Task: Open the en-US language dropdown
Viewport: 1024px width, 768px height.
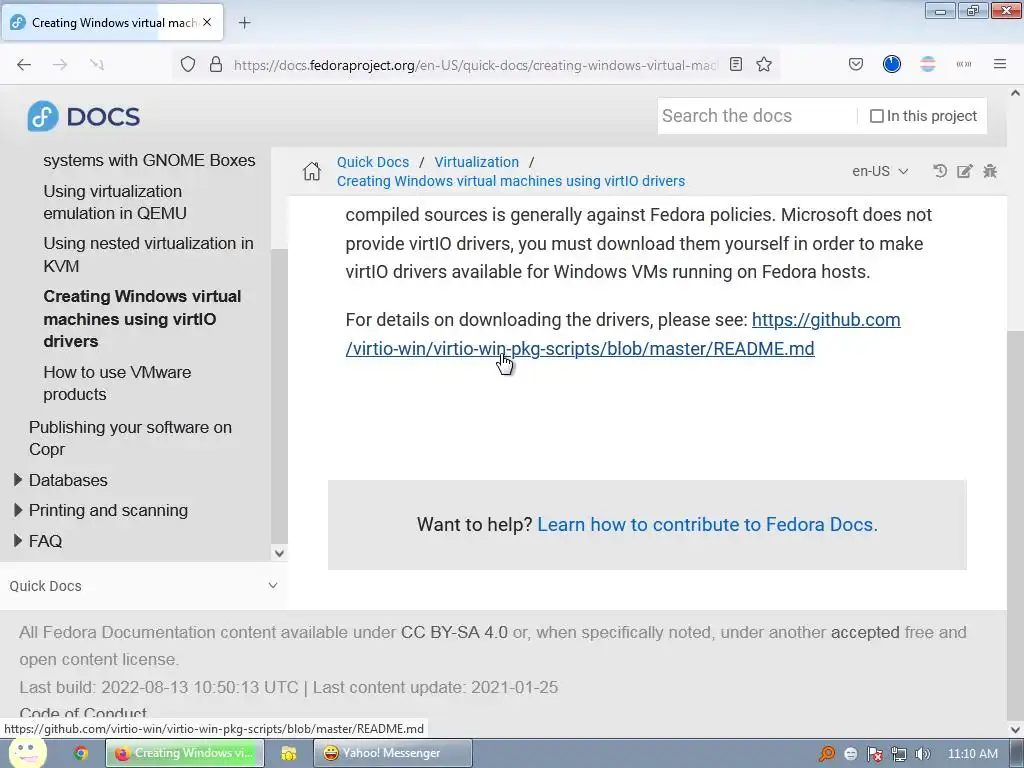Action: 880,171
